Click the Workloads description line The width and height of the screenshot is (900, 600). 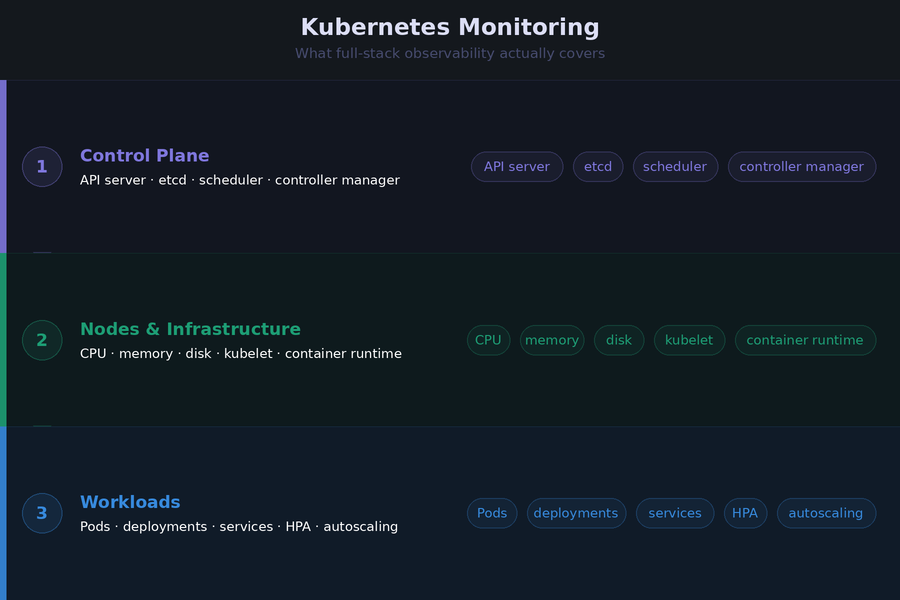click(239, 527)
